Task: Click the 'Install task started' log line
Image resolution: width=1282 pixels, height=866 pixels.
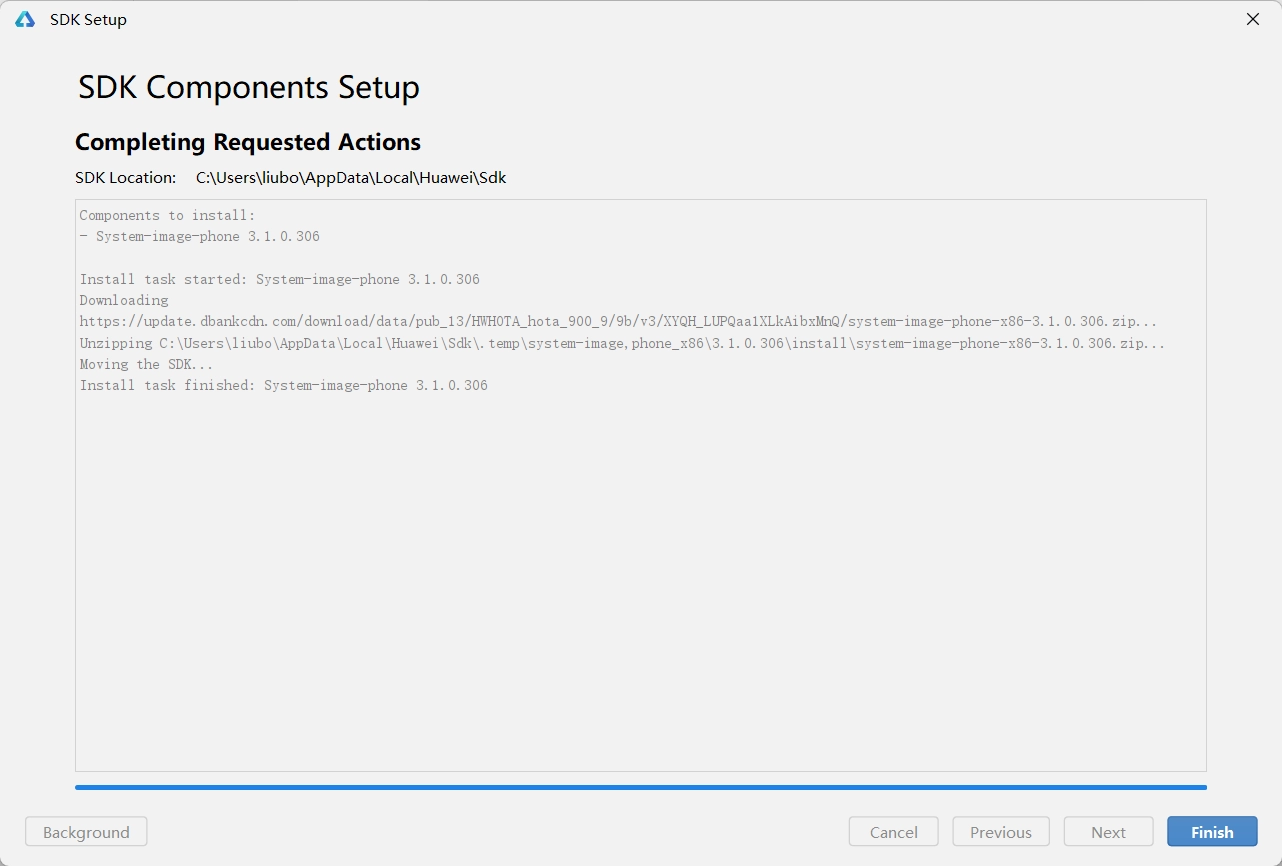Action: pos(279,279)
